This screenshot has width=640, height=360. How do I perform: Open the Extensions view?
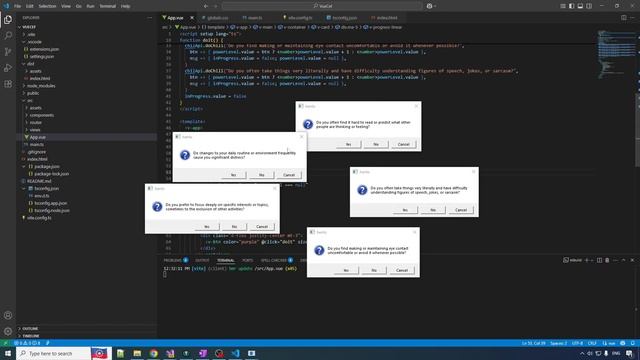click(8, 84)
